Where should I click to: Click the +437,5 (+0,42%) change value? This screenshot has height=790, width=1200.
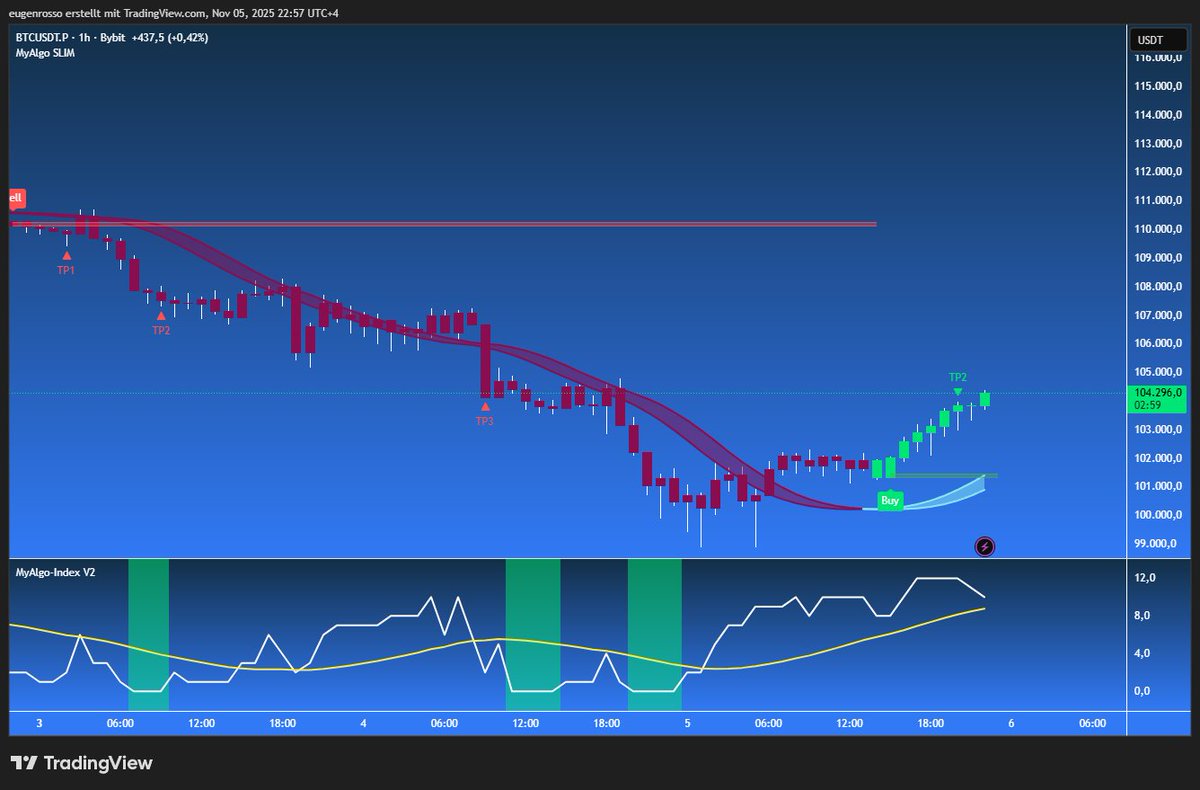click(x=169, y=37)
